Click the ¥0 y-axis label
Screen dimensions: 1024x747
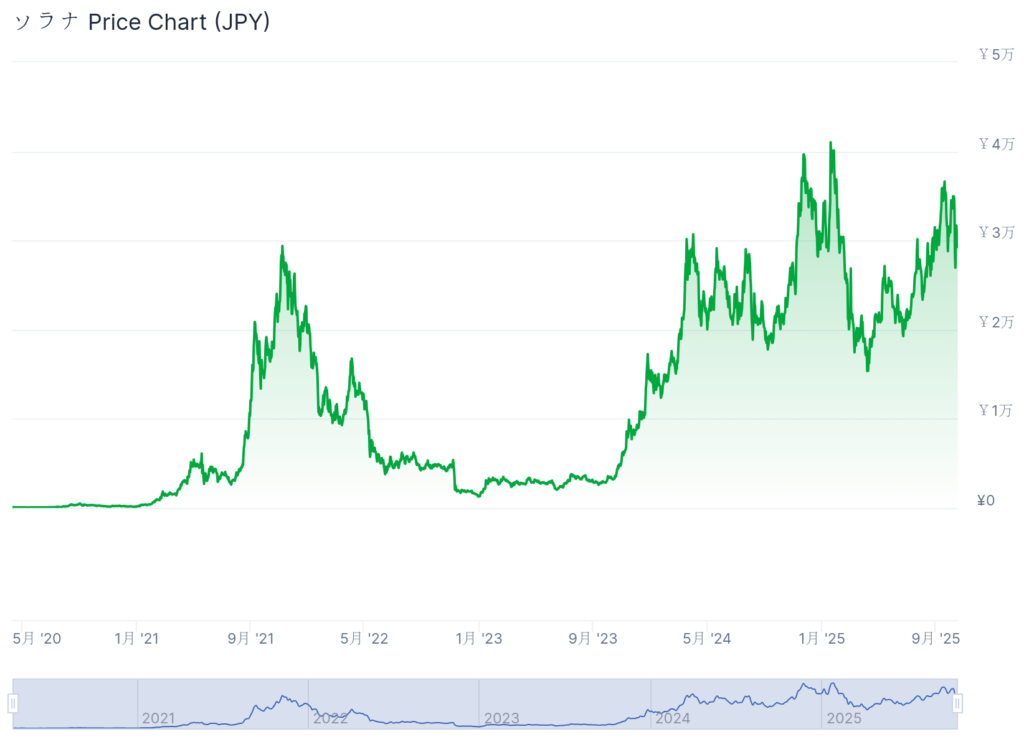[x=986, y=500]
